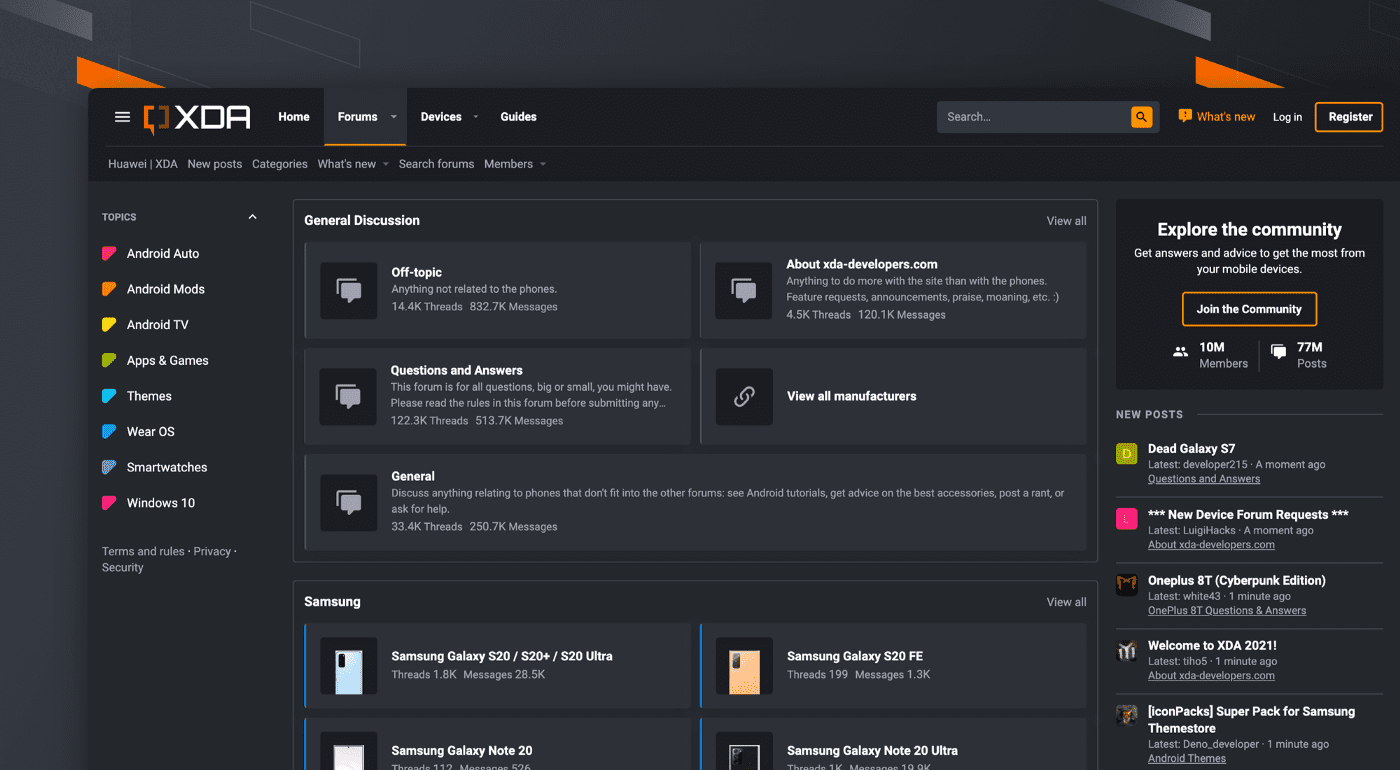Click the Dead Galaxy S7 poster avatar
This screenshot has width=1400, height=770.
(x=1127, y=454)
